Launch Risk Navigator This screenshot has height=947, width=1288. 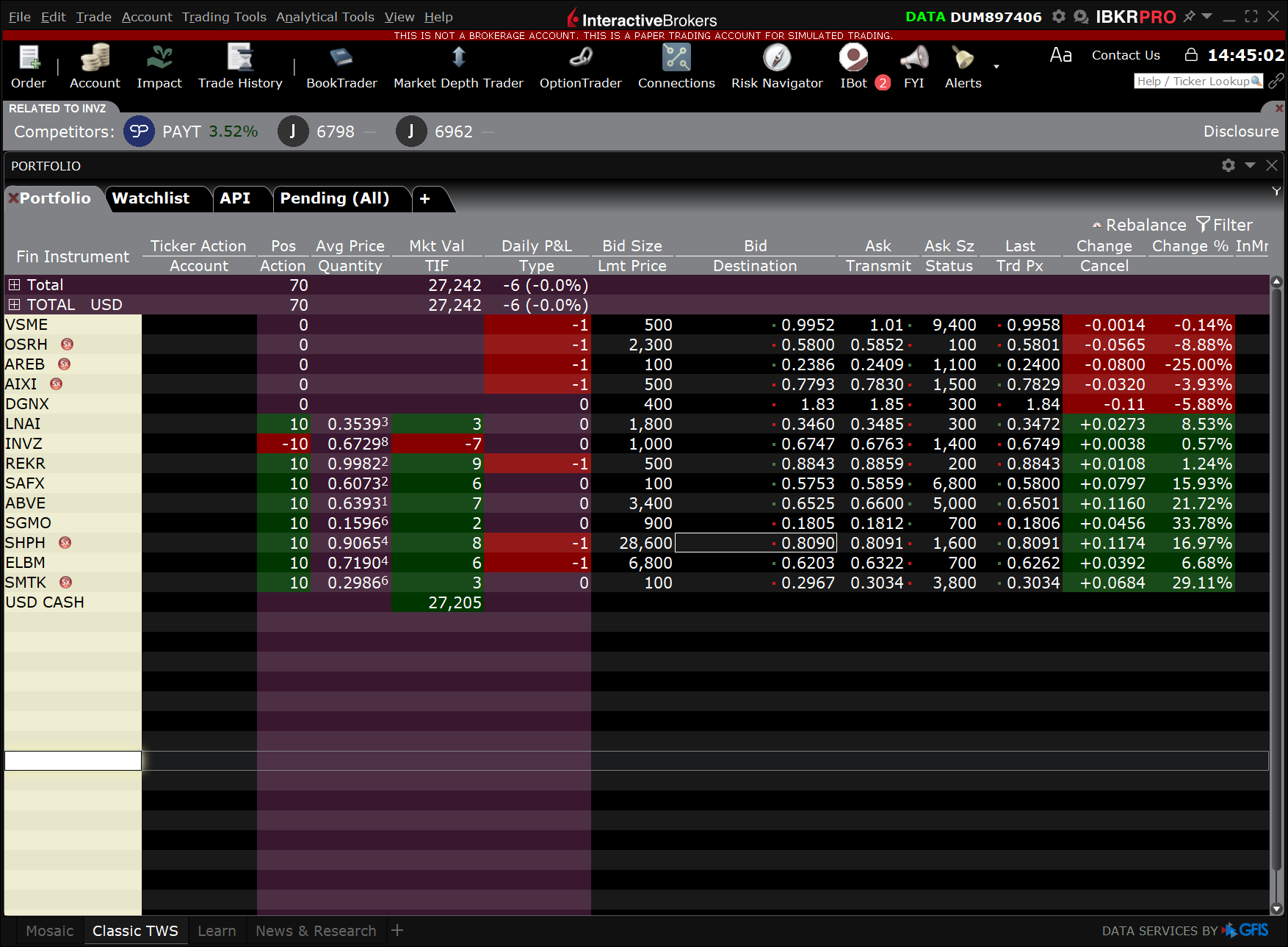(x=777, y=66)
